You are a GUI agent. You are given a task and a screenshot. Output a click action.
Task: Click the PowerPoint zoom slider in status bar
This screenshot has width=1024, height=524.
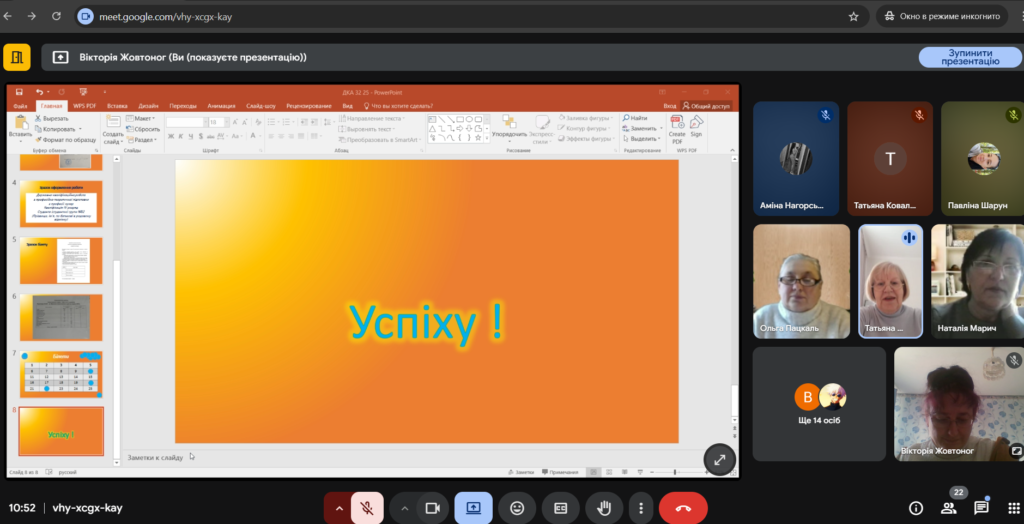pyautogui.click(x=676, y=471)
